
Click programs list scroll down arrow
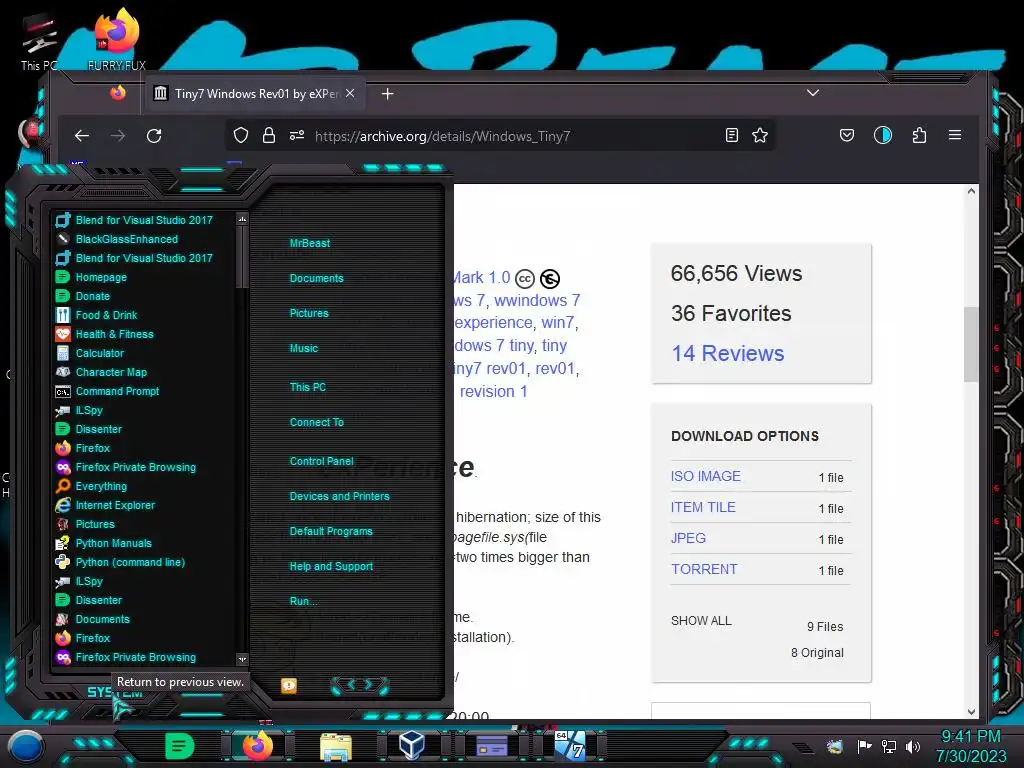[242, 660]
